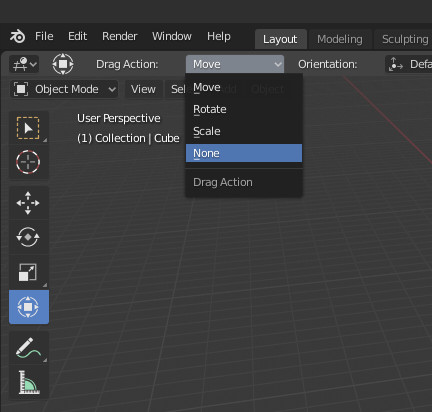Open the Window menu
The image size is (432, 412).
(172, 36)
